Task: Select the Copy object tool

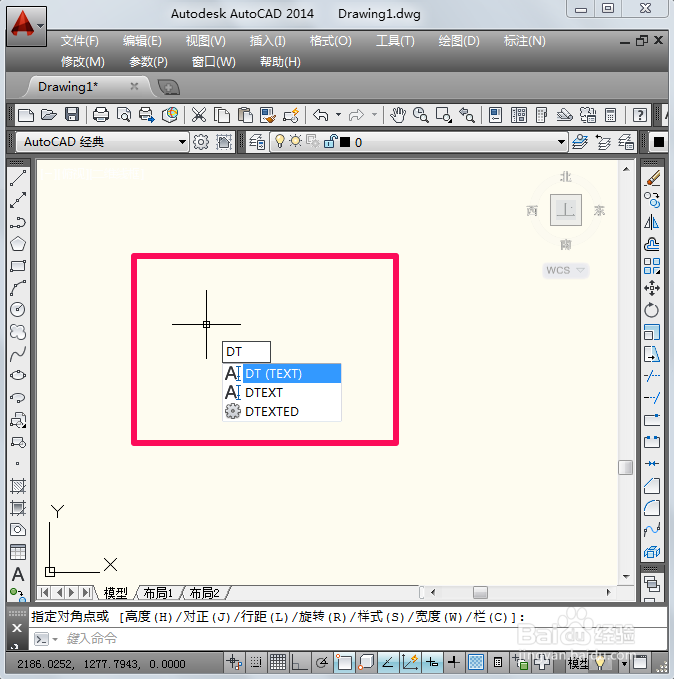Action: click(652, 200)
